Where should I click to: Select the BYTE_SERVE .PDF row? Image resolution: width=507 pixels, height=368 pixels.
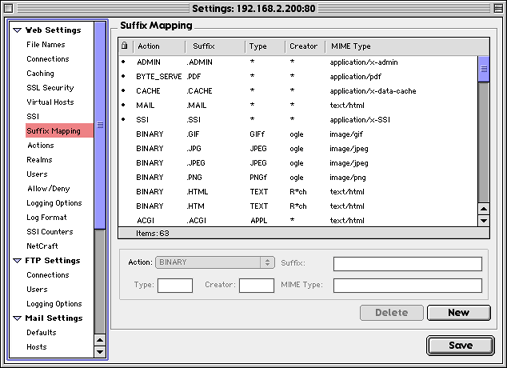coord(298,76)
